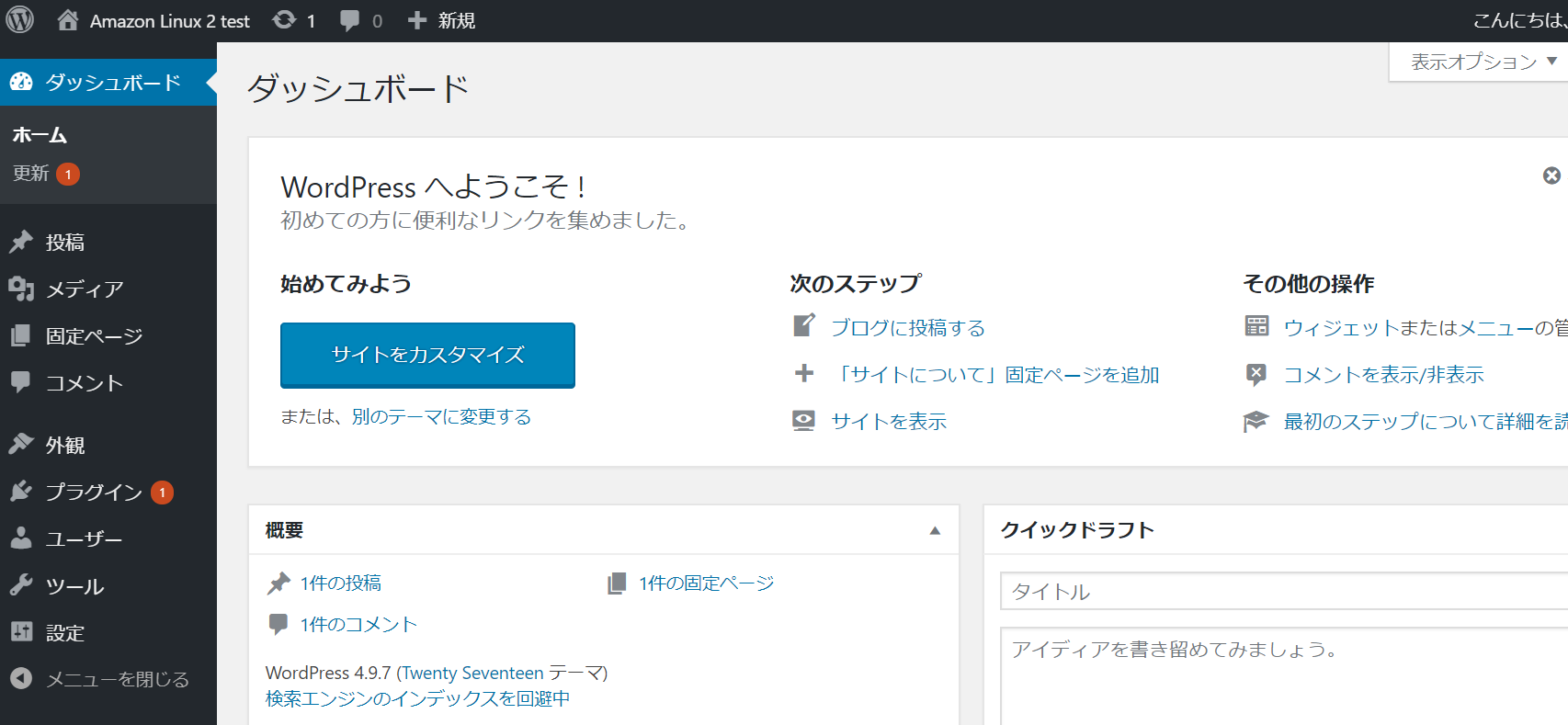The image size is (1568, 725).
Task: Click the bubble icon beside 1件のコメント
Action: 278,624
